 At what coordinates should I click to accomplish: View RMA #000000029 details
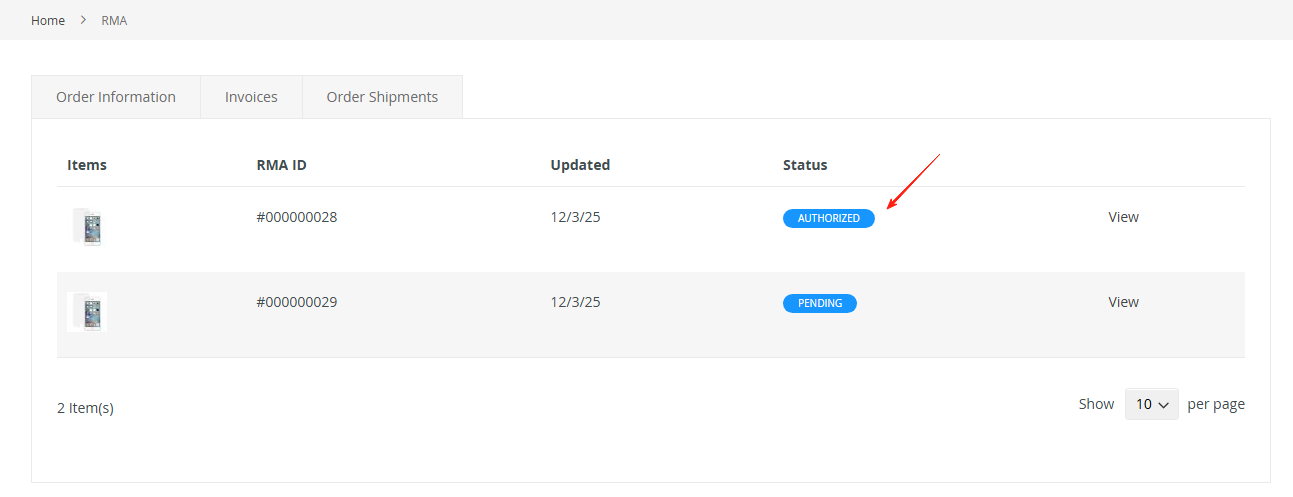pyautogui.click(x=1123, y=302)
